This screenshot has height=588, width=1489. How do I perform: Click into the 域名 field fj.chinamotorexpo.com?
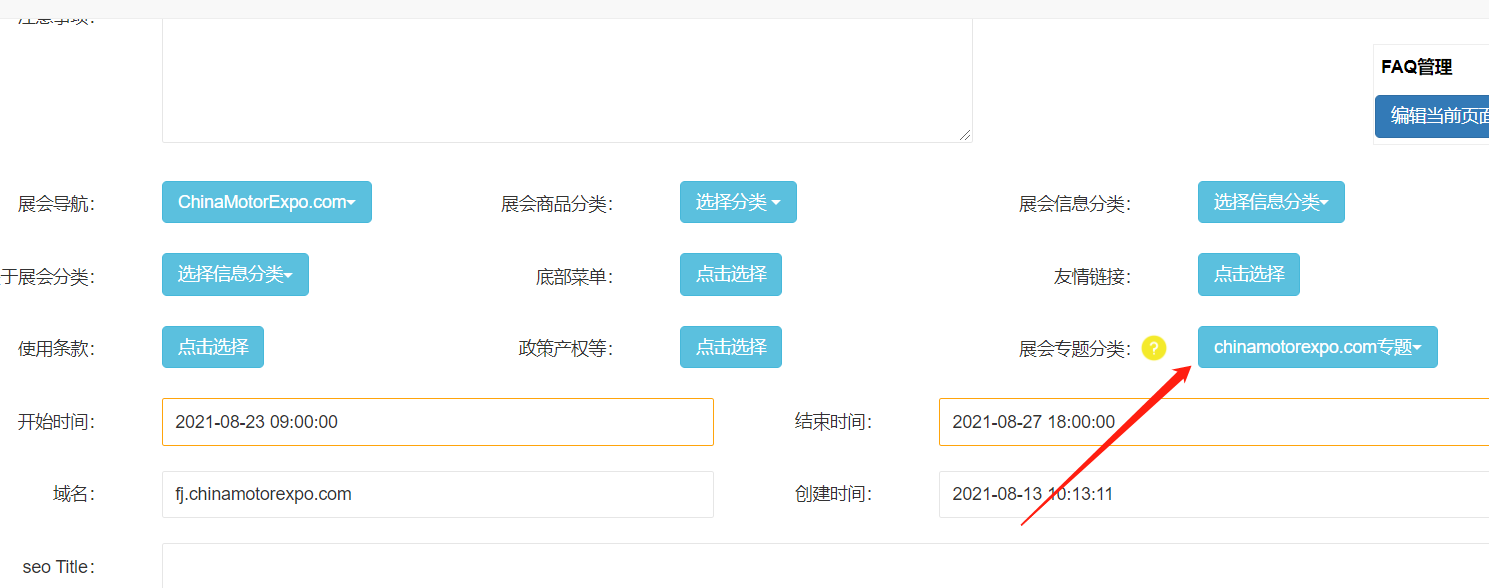click(437, 494)
